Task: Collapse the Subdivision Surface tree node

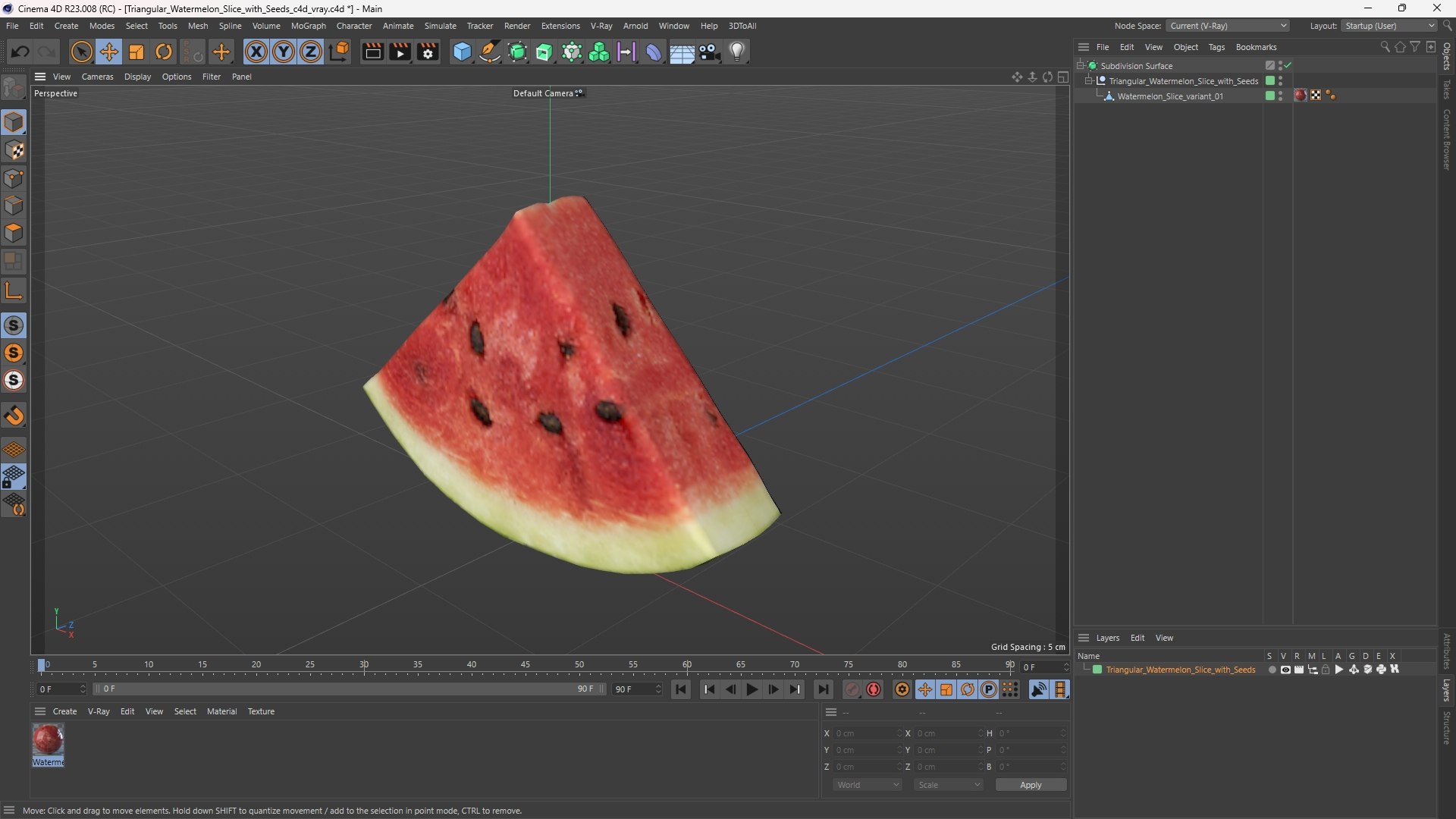Action: [x=1080, y=66]
